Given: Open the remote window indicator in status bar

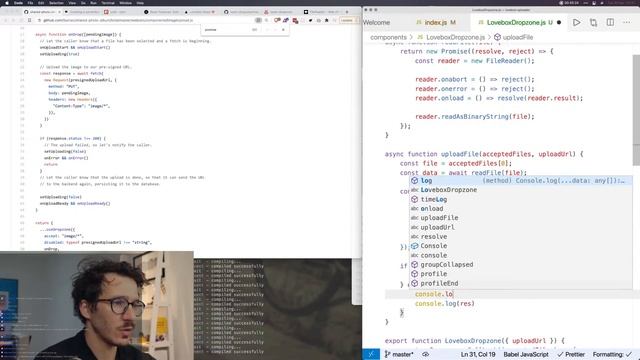Looking at the screenshot, I should (371, 354).
